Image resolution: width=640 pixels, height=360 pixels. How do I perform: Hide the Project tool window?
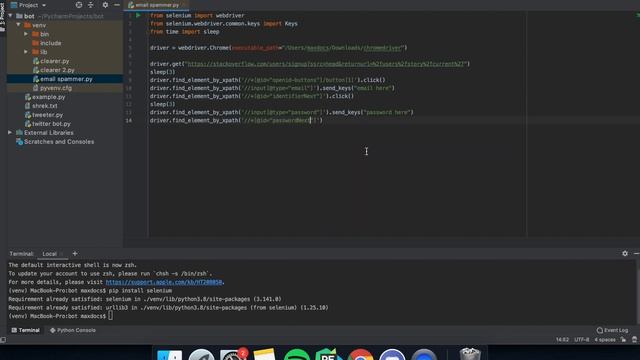[x=117, y=5]
